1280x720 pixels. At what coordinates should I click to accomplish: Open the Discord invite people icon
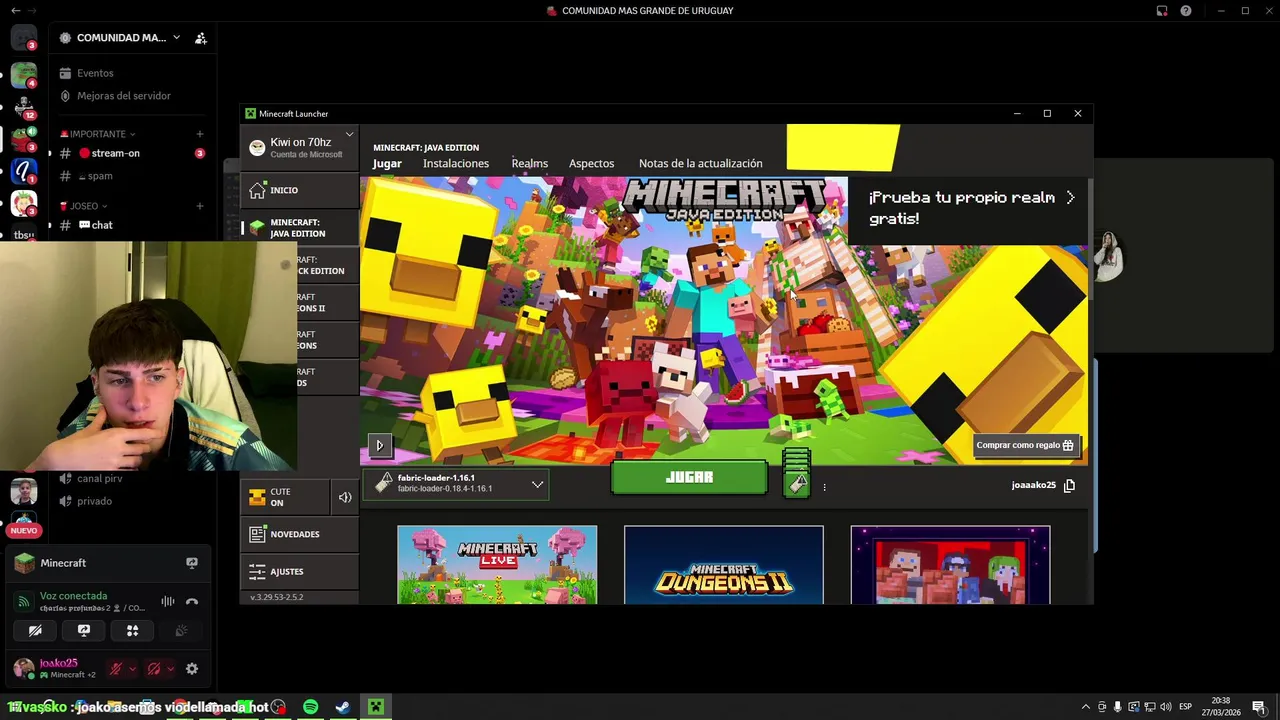click(x=200, y=38)
